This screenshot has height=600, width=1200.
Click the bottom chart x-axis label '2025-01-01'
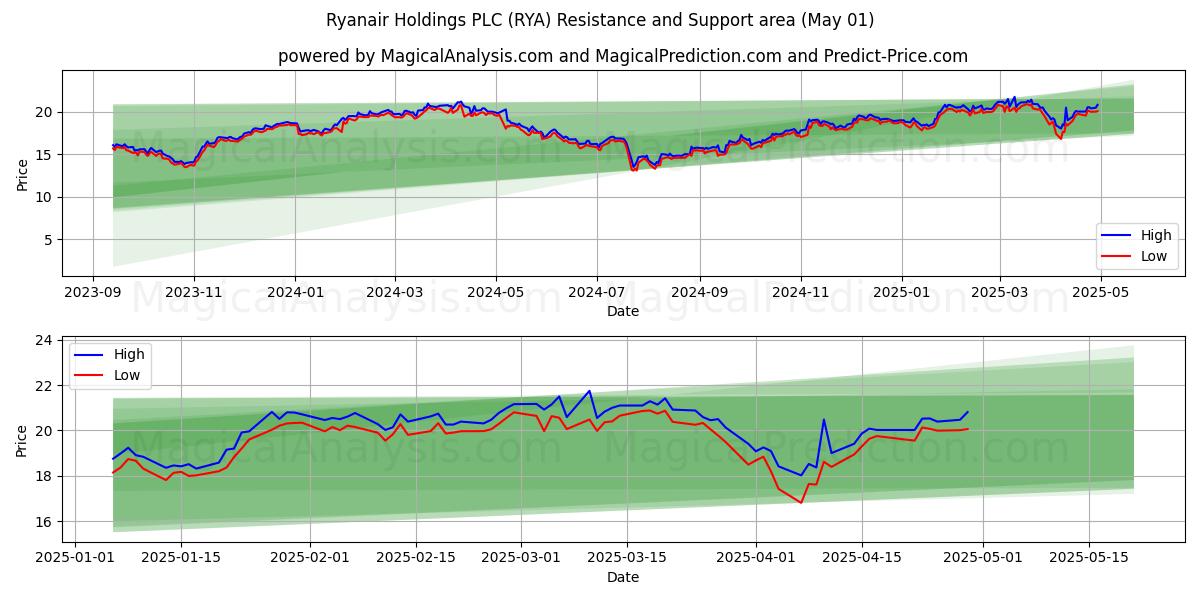click(x=75, y=559)
